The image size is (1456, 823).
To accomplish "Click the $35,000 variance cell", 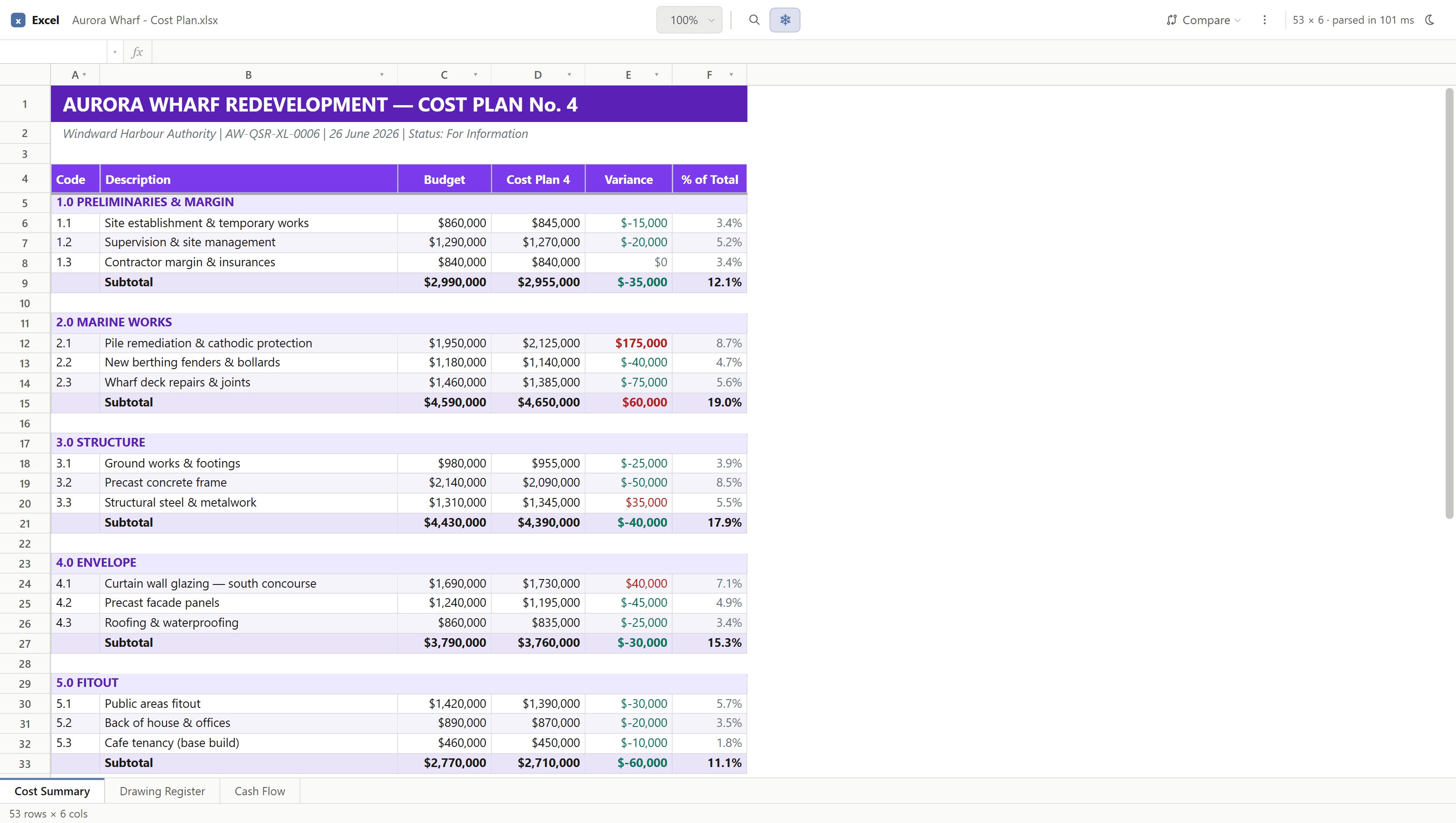I will pyautogui.click(x=628, y=503).
